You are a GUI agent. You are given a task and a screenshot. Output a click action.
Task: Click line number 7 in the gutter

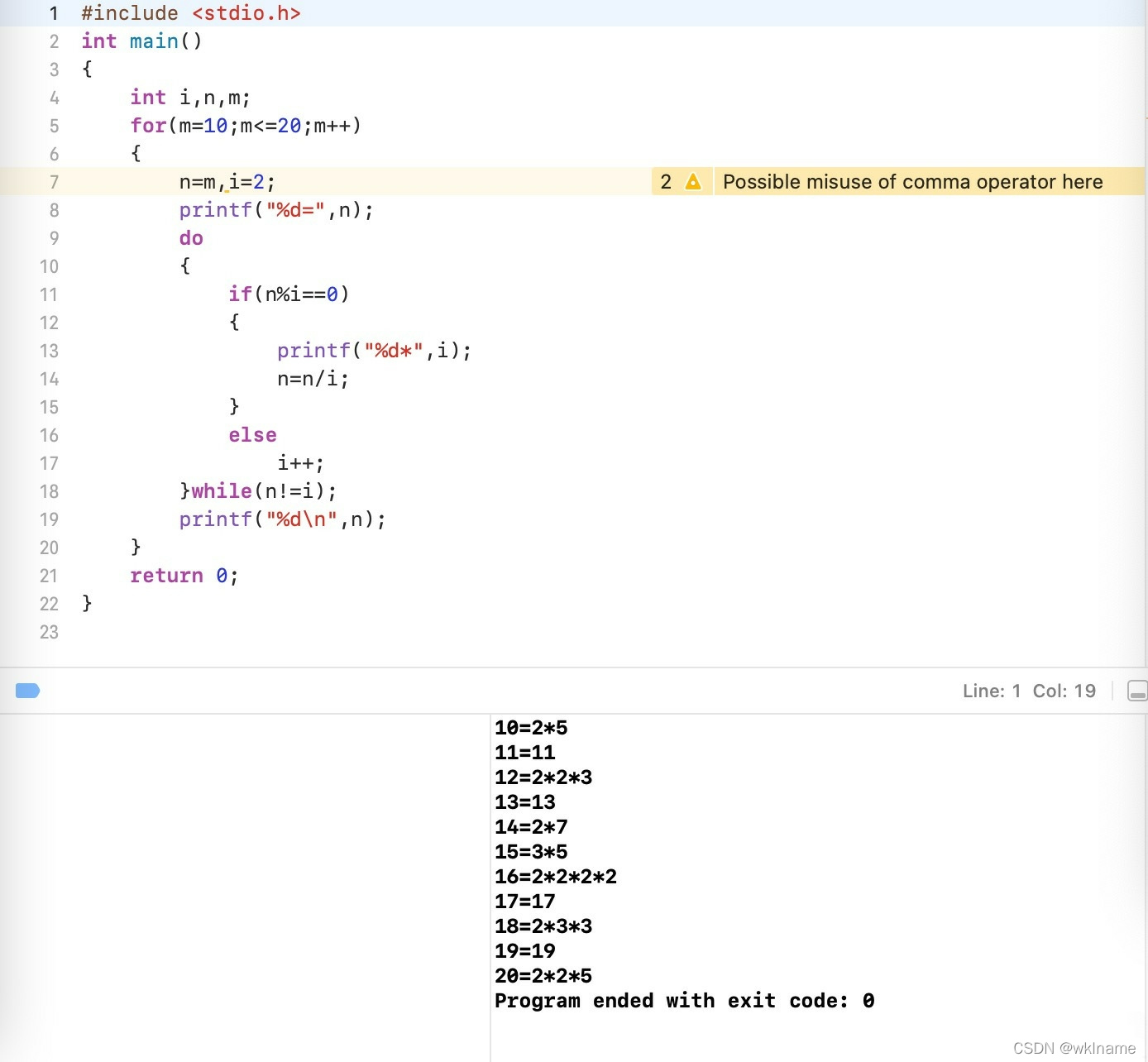[54, 182]
